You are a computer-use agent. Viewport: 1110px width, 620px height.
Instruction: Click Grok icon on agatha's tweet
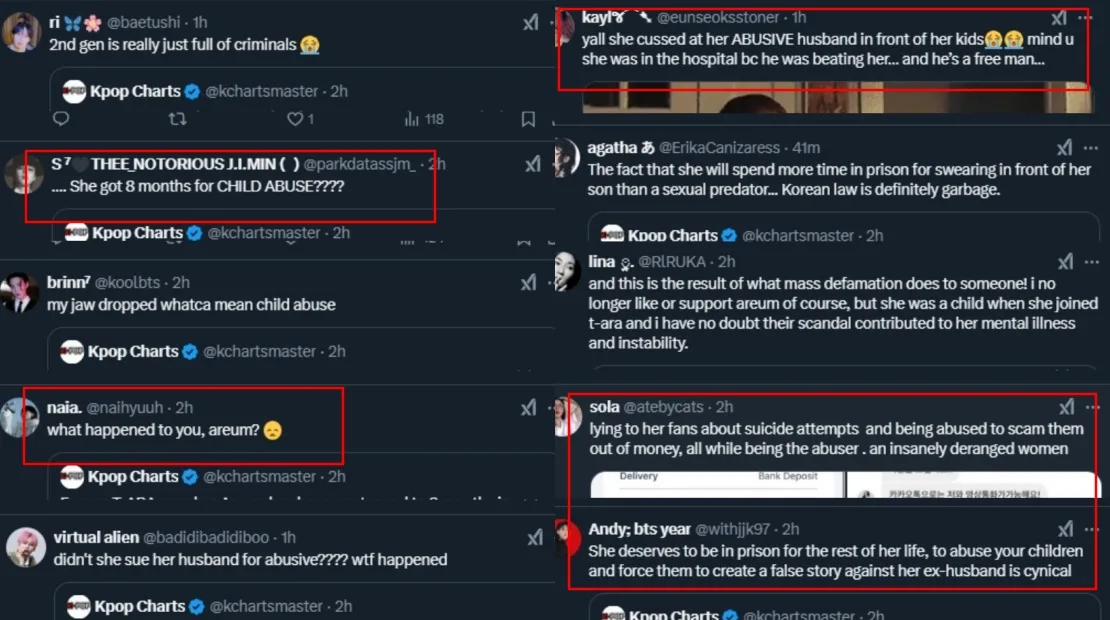[x=1064, y=147]
